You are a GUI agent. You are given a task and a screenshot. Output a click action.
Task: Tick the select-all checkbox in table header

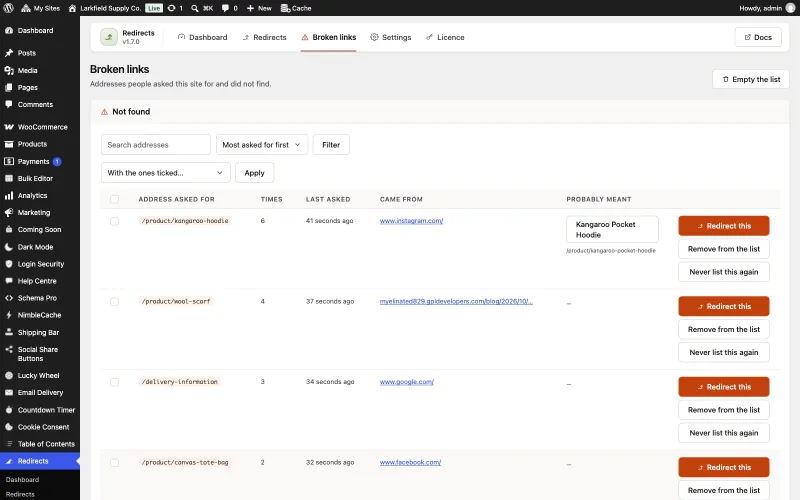pos(114,199)
